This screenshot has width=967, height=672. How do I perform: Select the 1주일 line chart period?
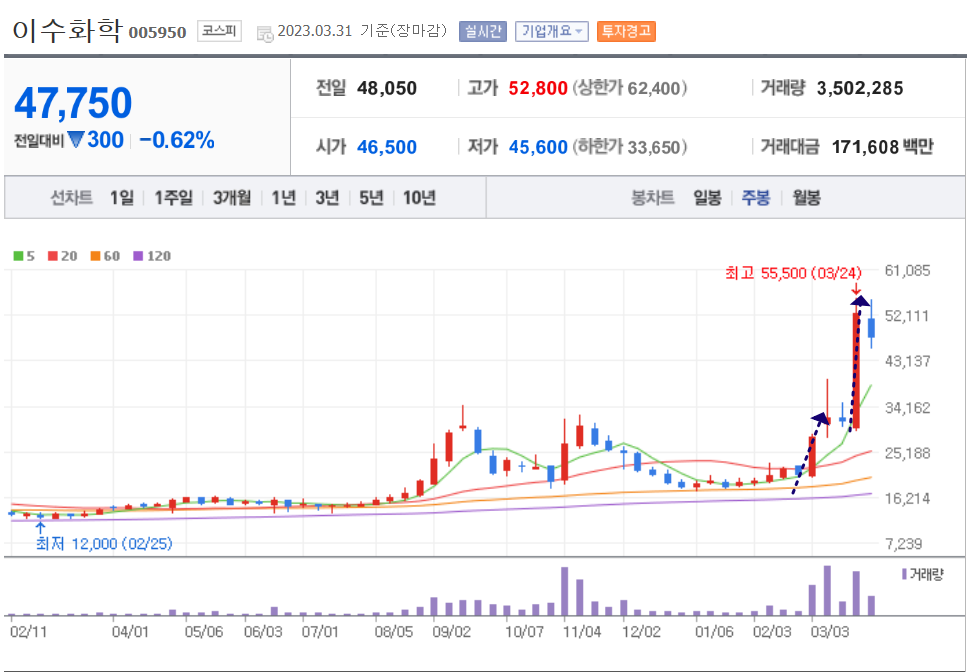(173, 198)
